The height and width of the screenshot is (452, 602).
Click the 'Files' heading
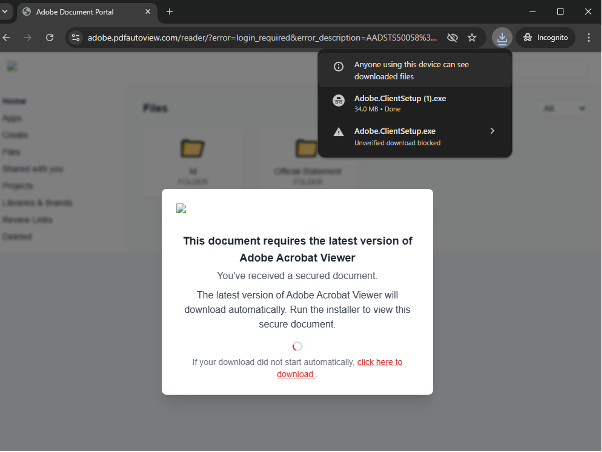click(155, 108)
